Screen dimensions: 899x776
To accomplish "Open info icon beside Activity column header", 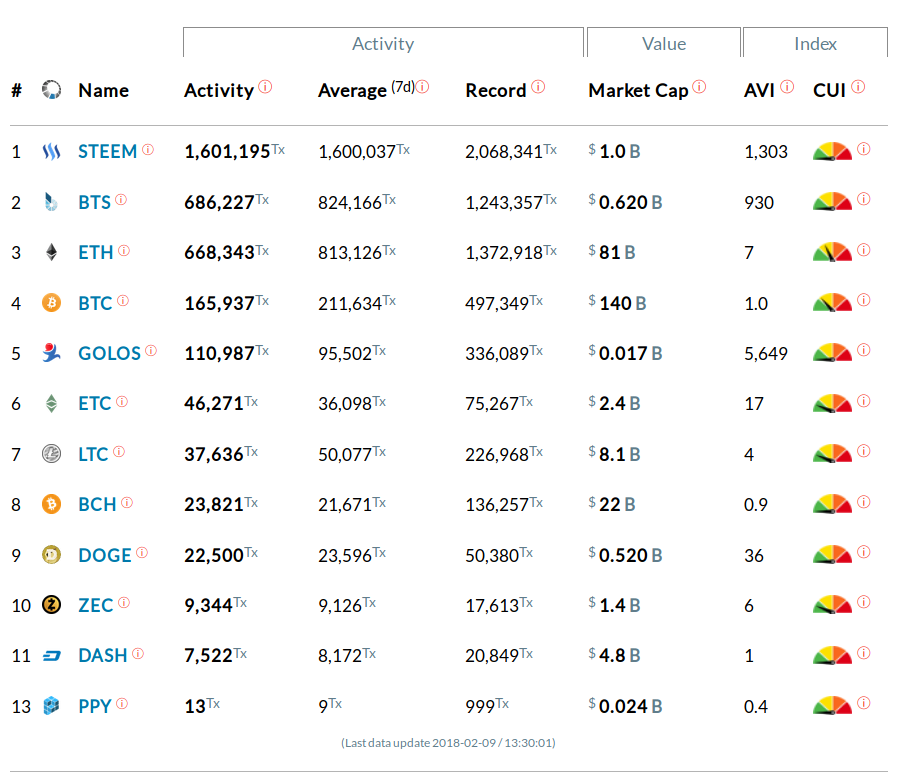I will click(265, 87).
